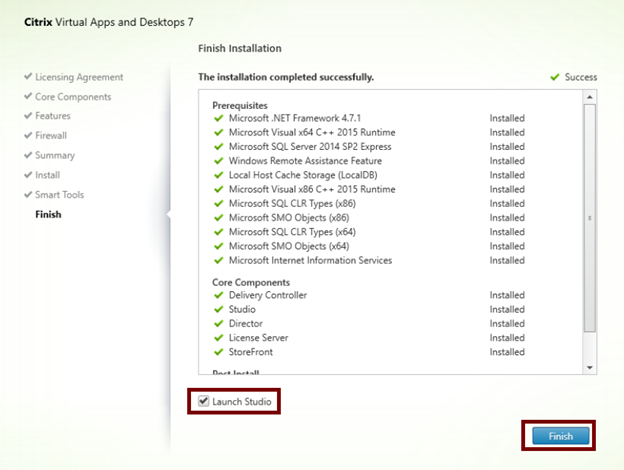The height and width of the screenshot is (470, 624).
Task: Click 'Windows Remote Assistance Feature' text
Action: click(x=305, y=161)
